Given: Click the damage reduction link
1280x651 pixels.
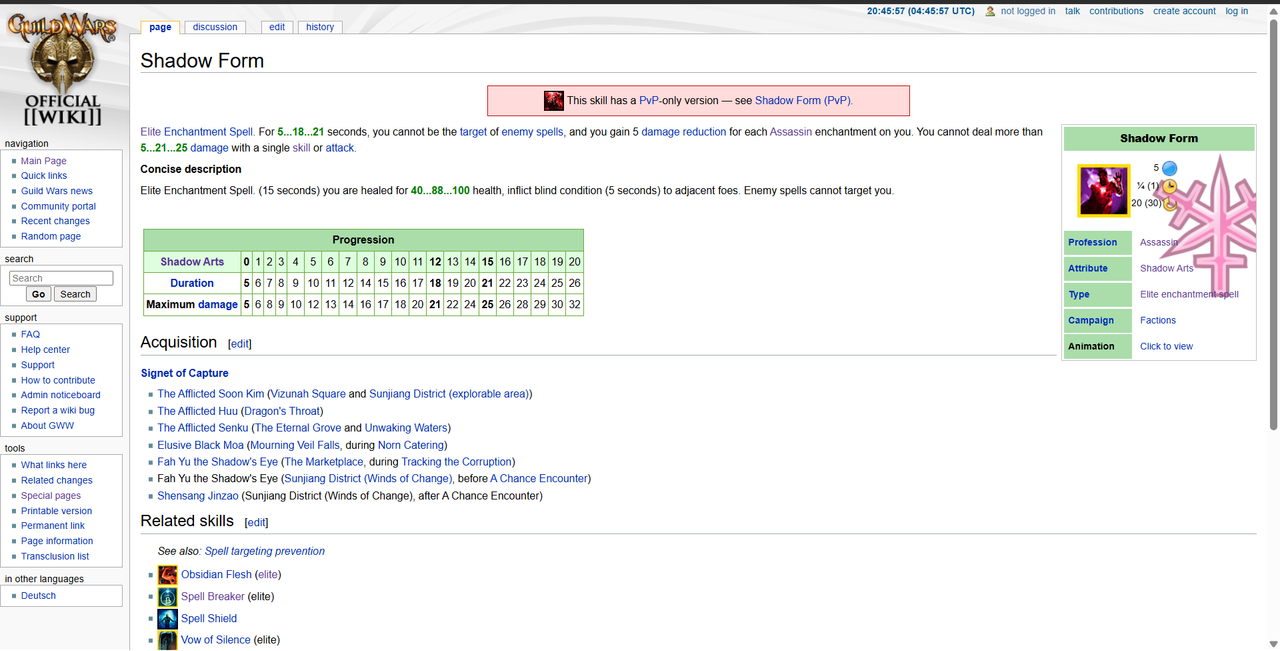Looking at the screenshot, I should coord(684,132).
